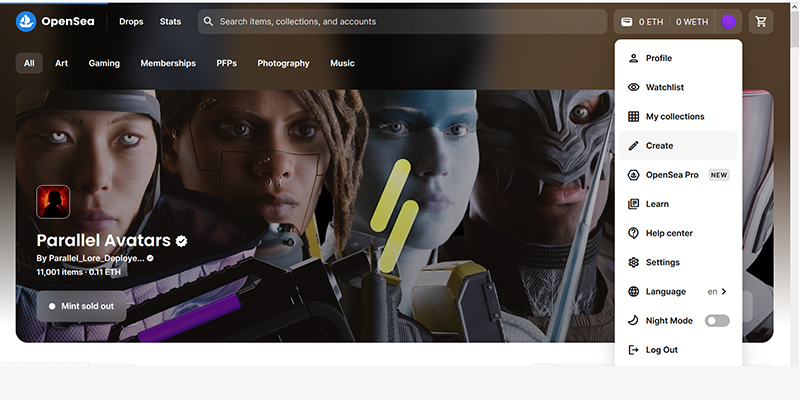Expand Language submenu chevron
The image size is (800, 400).
tap(724, 291)
